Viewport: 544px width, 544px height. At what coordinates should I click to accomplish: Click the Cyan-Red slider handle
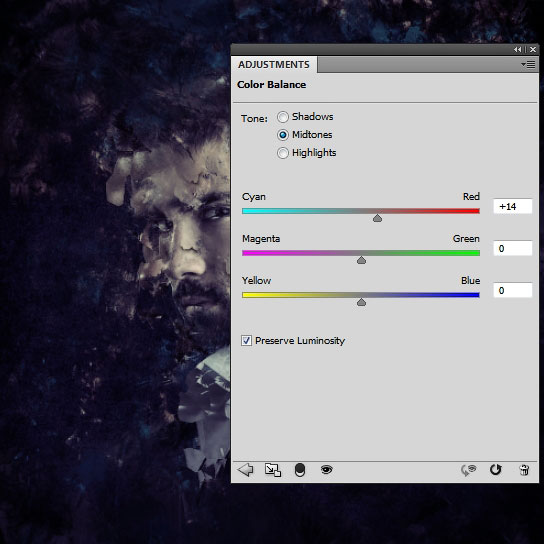tap(377, 218)
